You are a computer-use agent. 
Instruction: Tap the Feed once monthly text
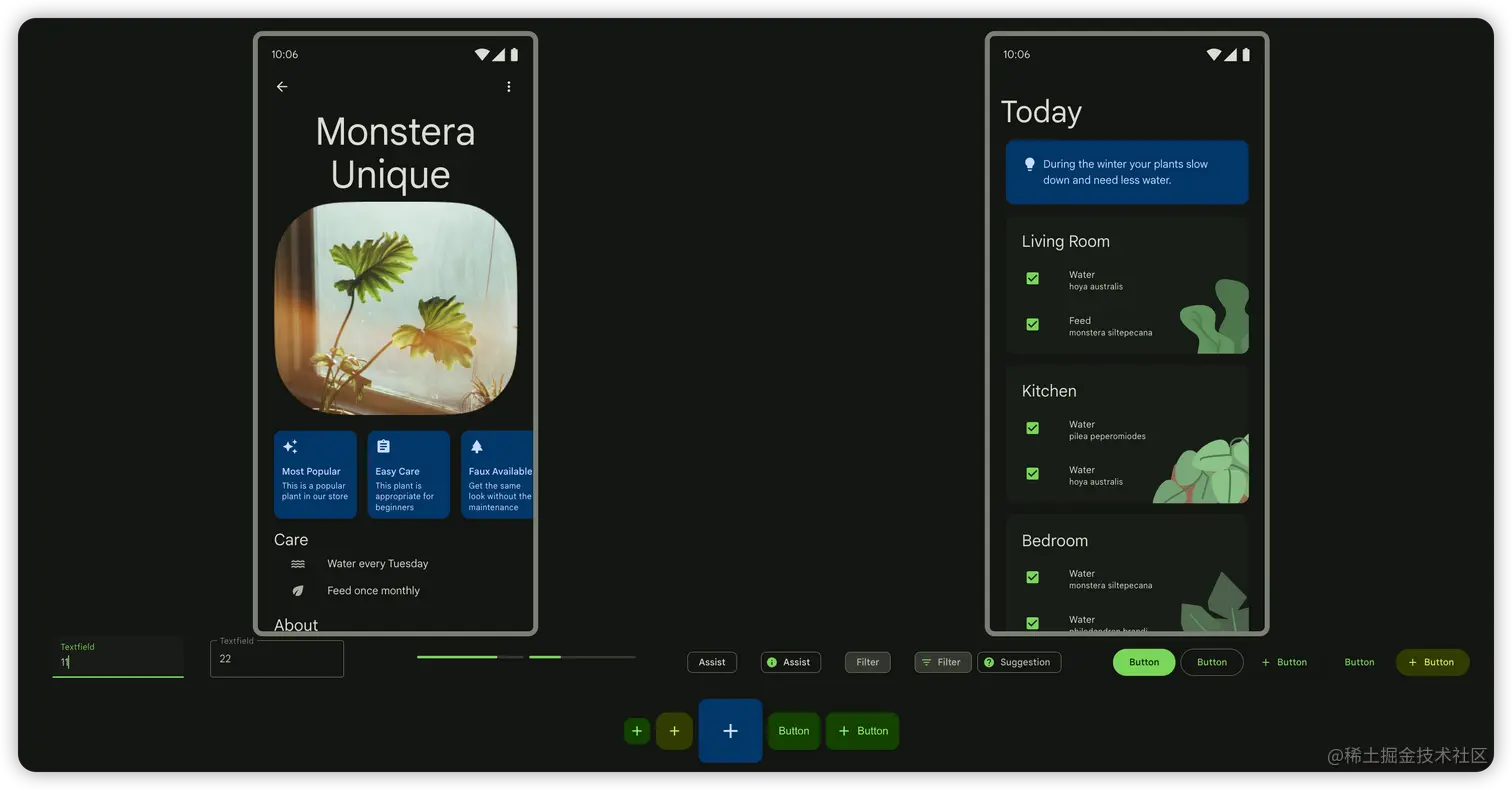373,591
